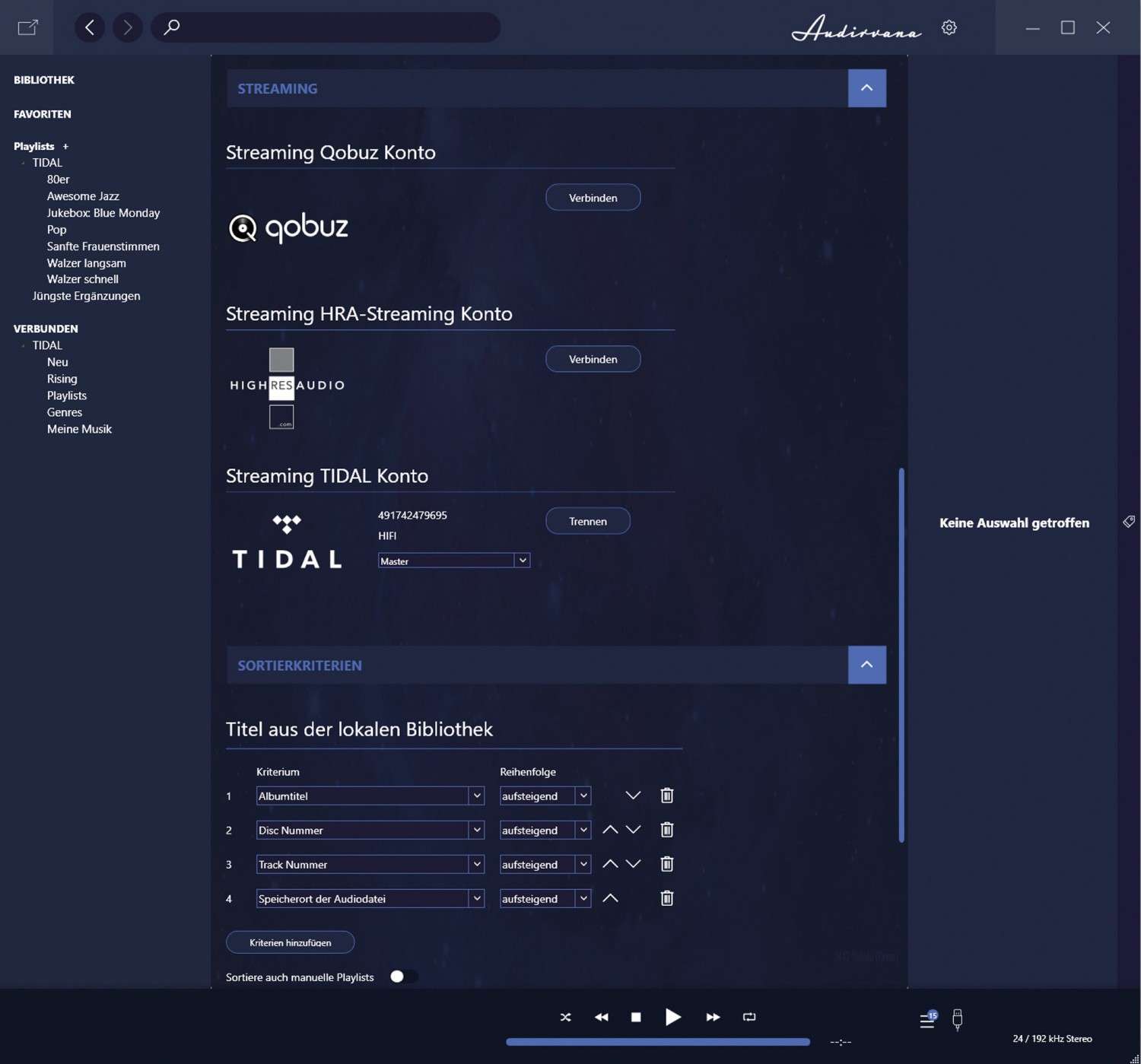Open TIDAL Genres section
Viewport: 1141px width, 1064px height.
(64, 412)
